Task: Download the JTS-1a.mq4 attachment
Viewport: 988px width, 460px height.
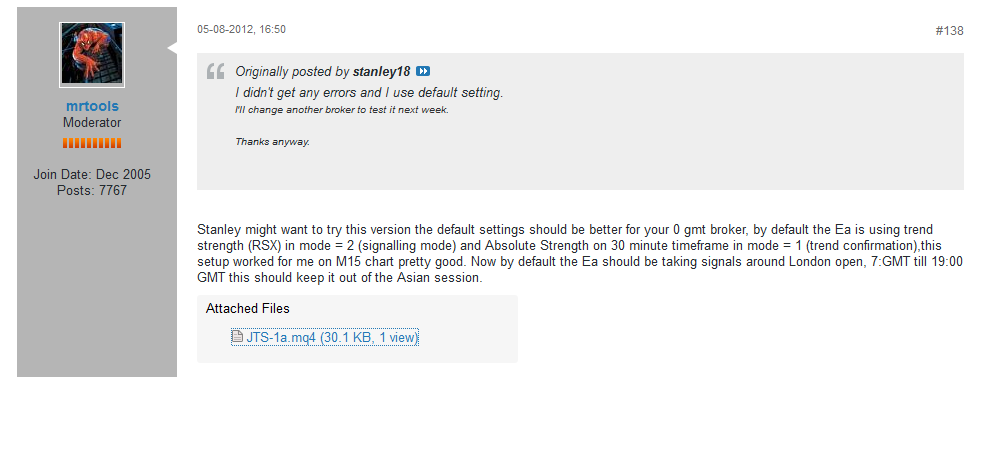Action: click(332, 338)
